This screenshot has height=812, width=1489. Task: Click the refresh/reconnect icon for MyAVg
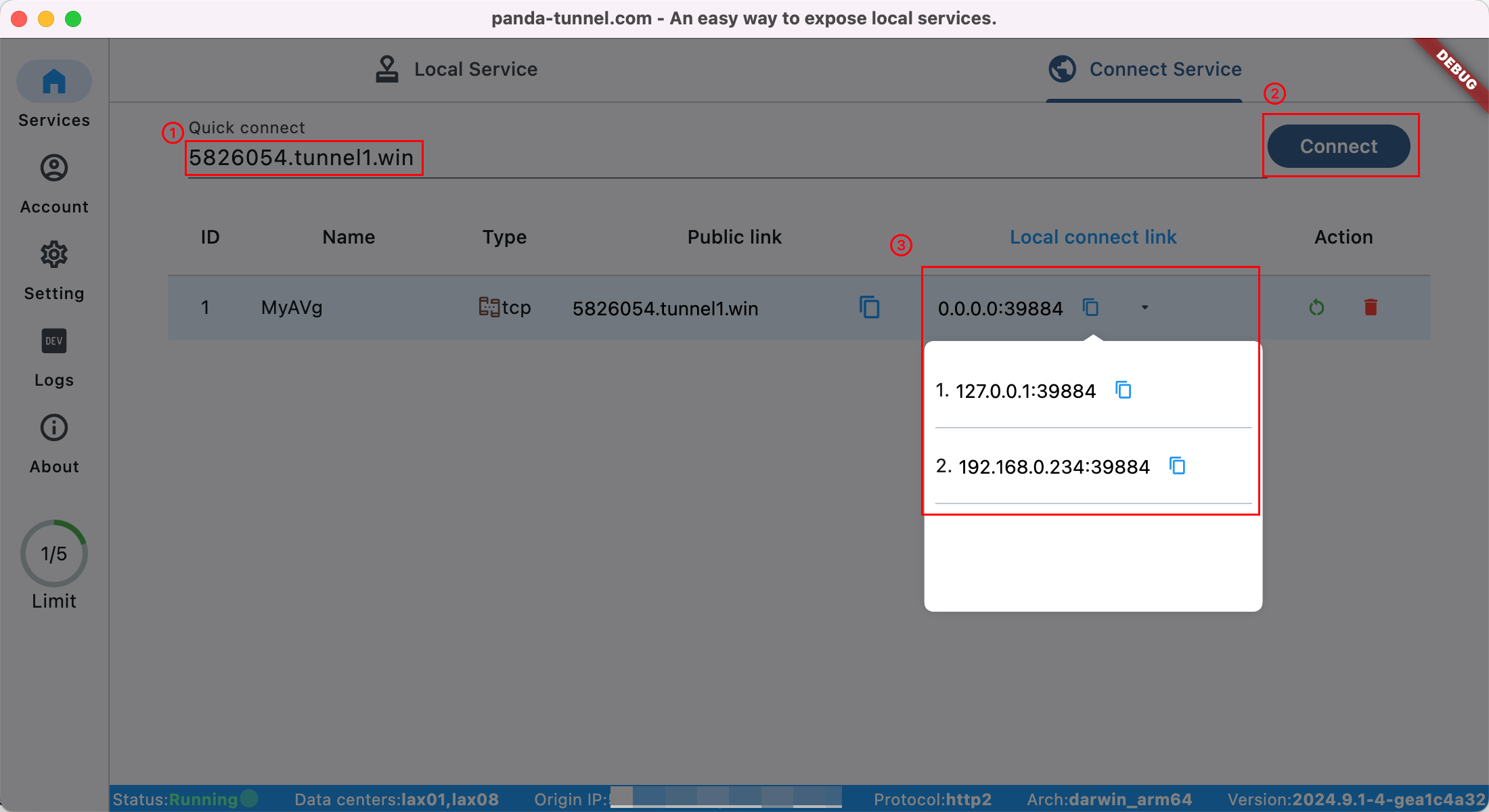[1315, 308]
